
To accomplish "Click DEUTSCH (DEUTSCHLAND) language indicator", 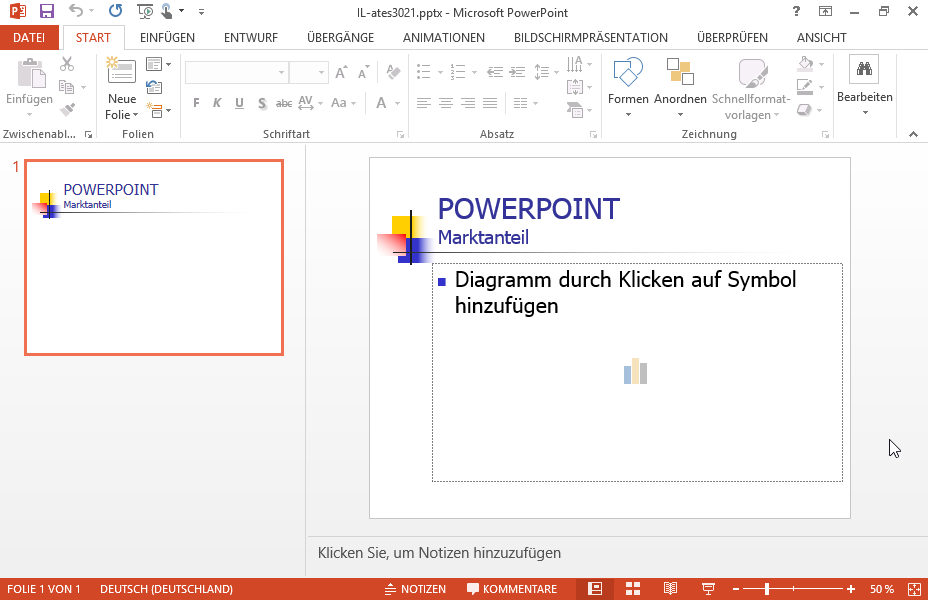I will [166, 589].
